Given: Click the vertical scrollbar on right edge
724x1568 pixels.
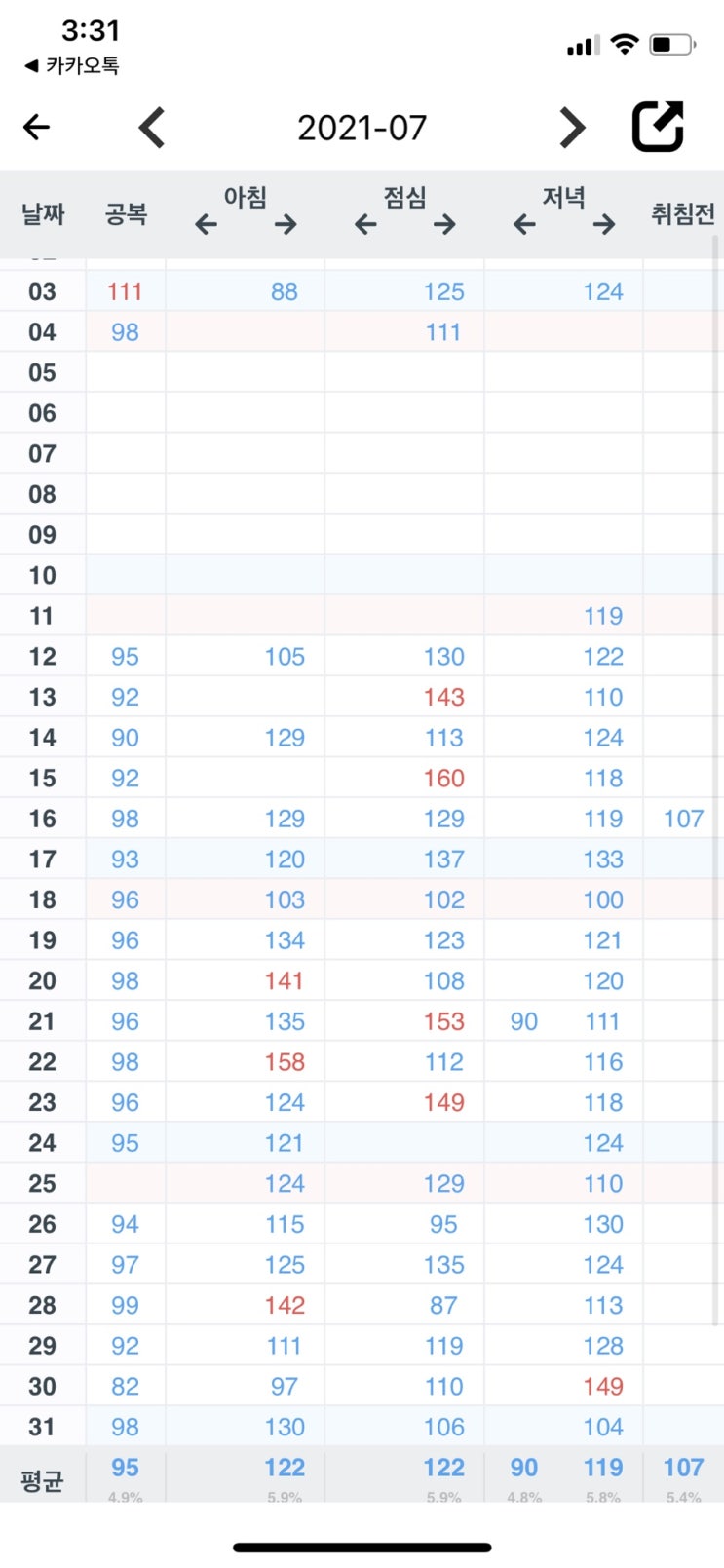Looking at the screenshot, I should 716,780.
